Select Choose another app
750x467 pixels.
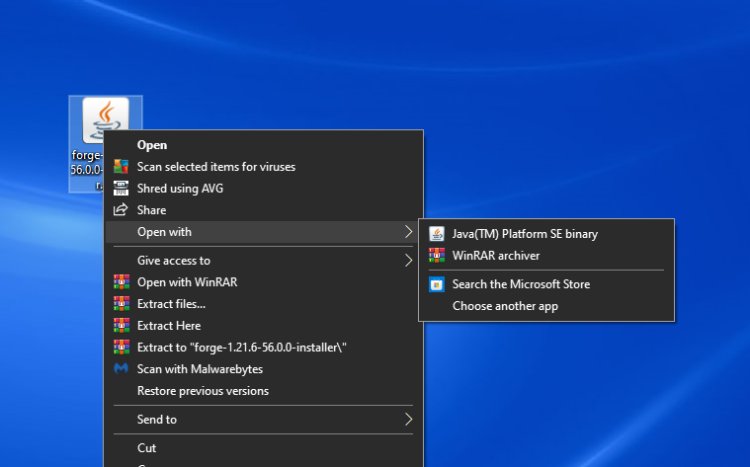(546, 306)
